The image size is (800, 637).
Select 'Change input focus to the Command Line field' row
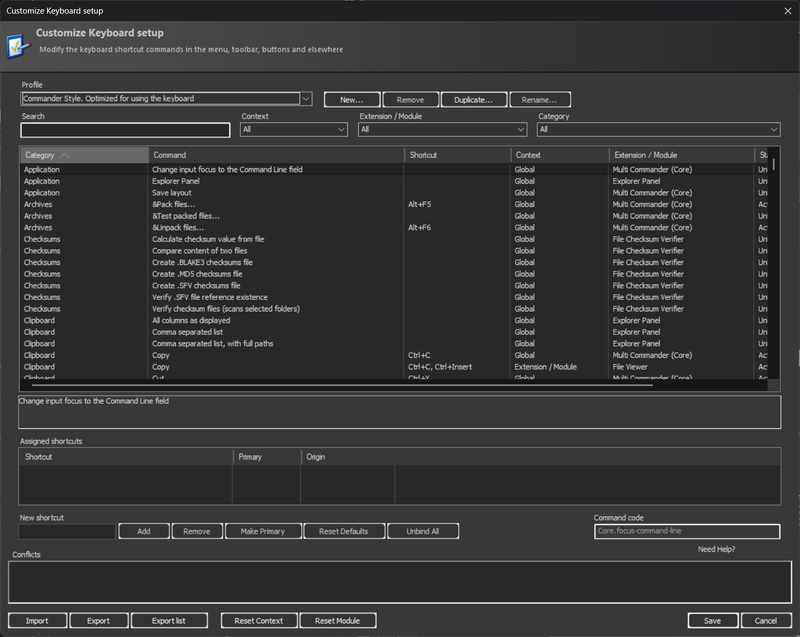(x=394, y=169)
